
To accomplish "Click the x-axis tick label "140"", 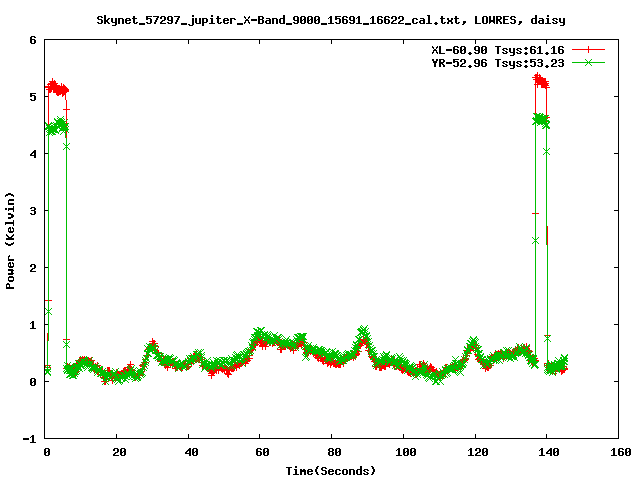I will (x=549, y=452).
